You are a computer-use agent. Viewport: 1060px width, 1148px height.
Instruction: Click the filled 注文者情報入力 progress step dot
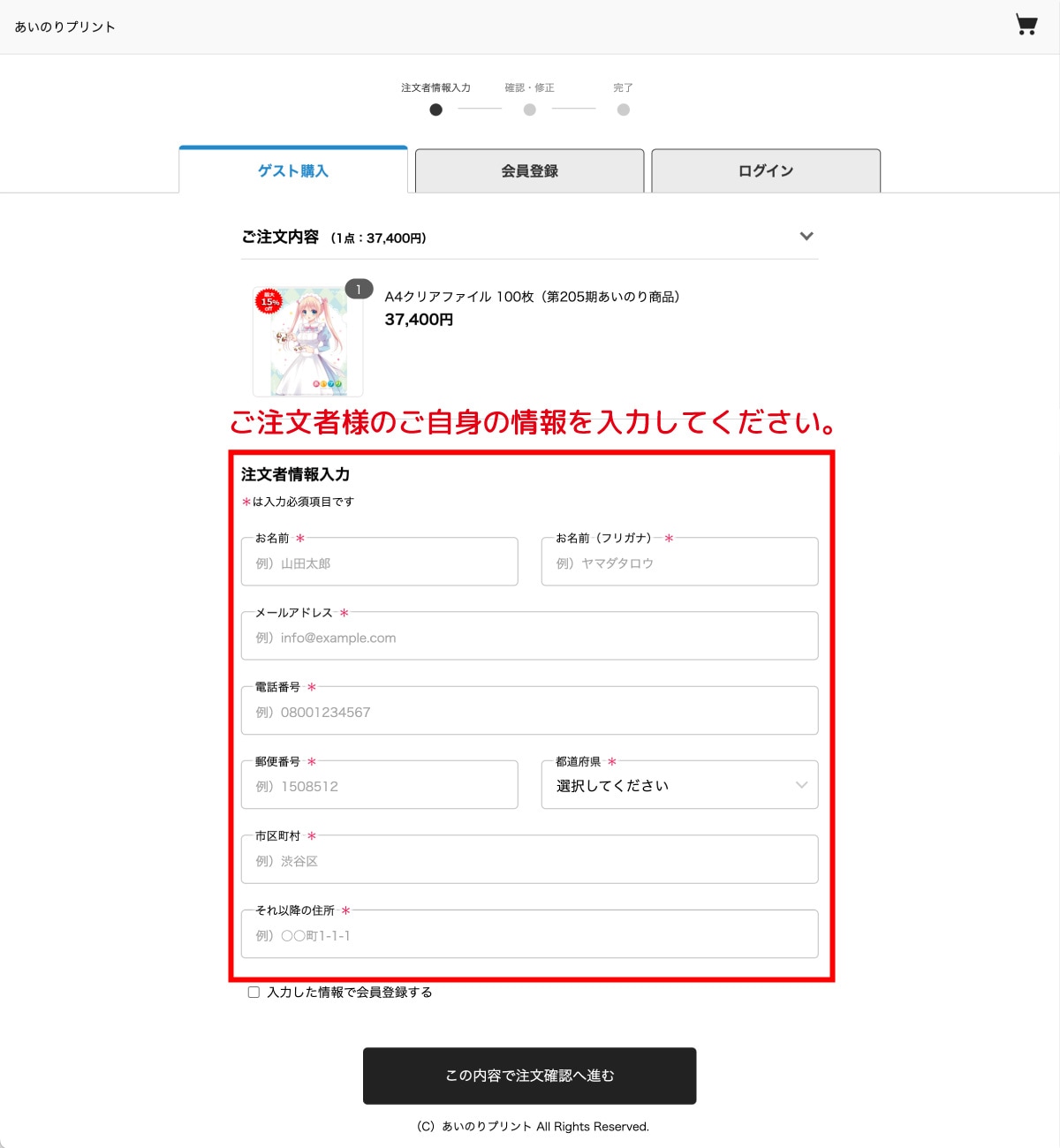tap(437, 110)
